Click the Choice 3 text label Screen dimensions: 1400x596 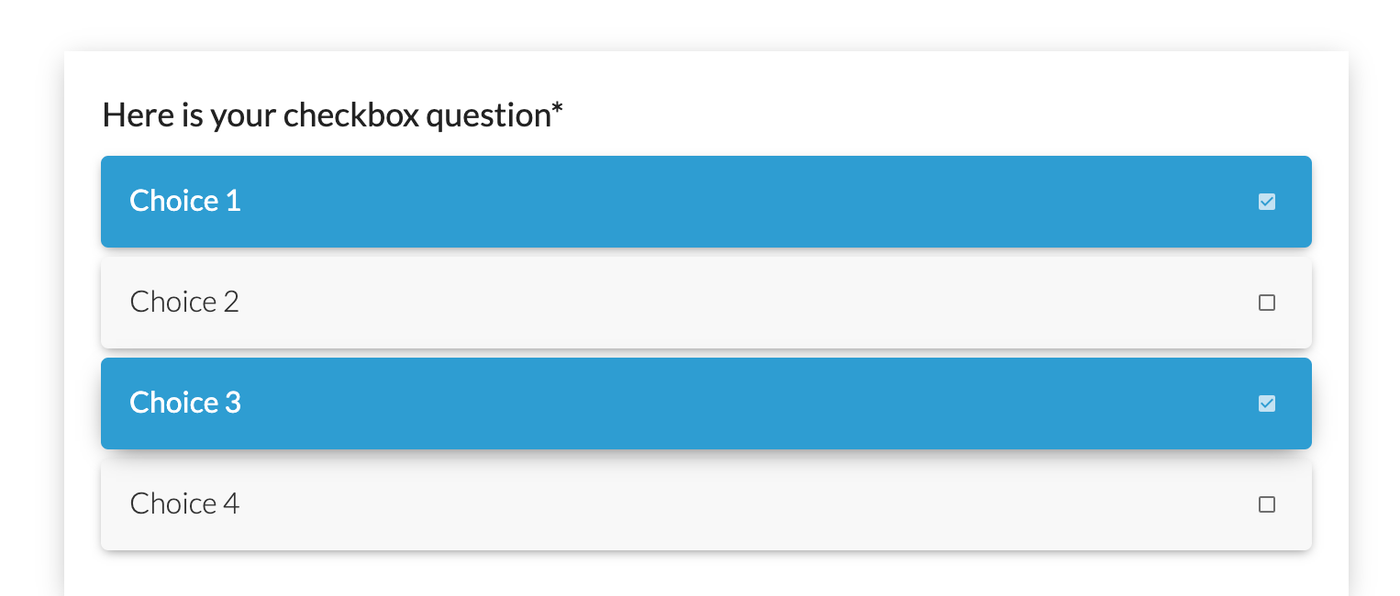(184, 403)
